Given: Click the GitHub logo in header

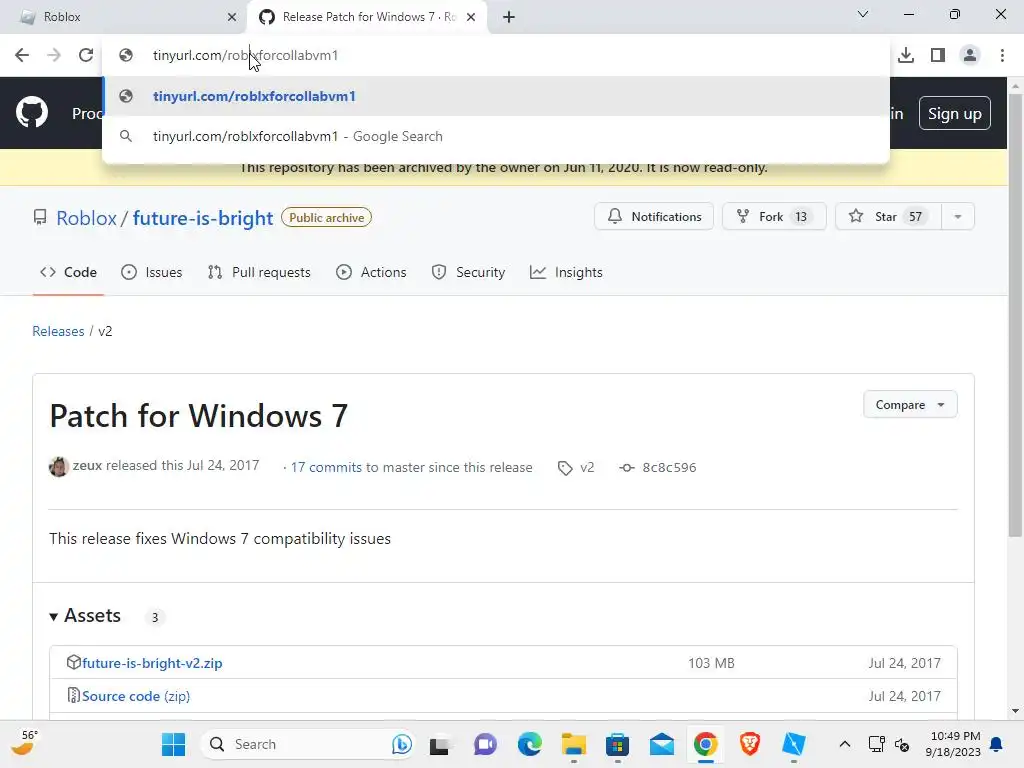Looking at the screenshot, I should tap(31, 112).
